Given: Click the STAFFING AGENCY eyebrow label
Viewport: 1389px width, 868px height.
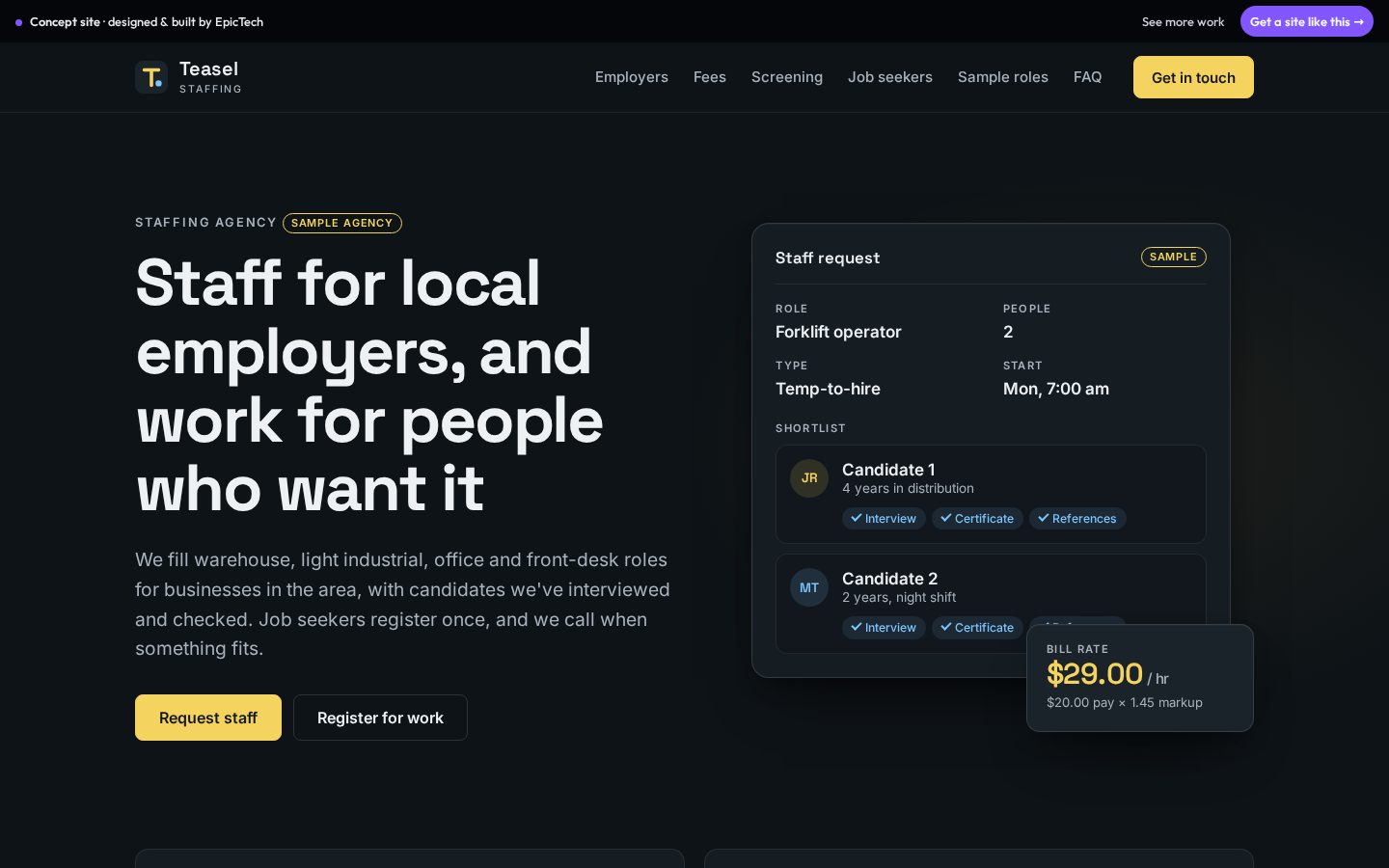Looking at the screenshot, I should (x=205, y=223).
